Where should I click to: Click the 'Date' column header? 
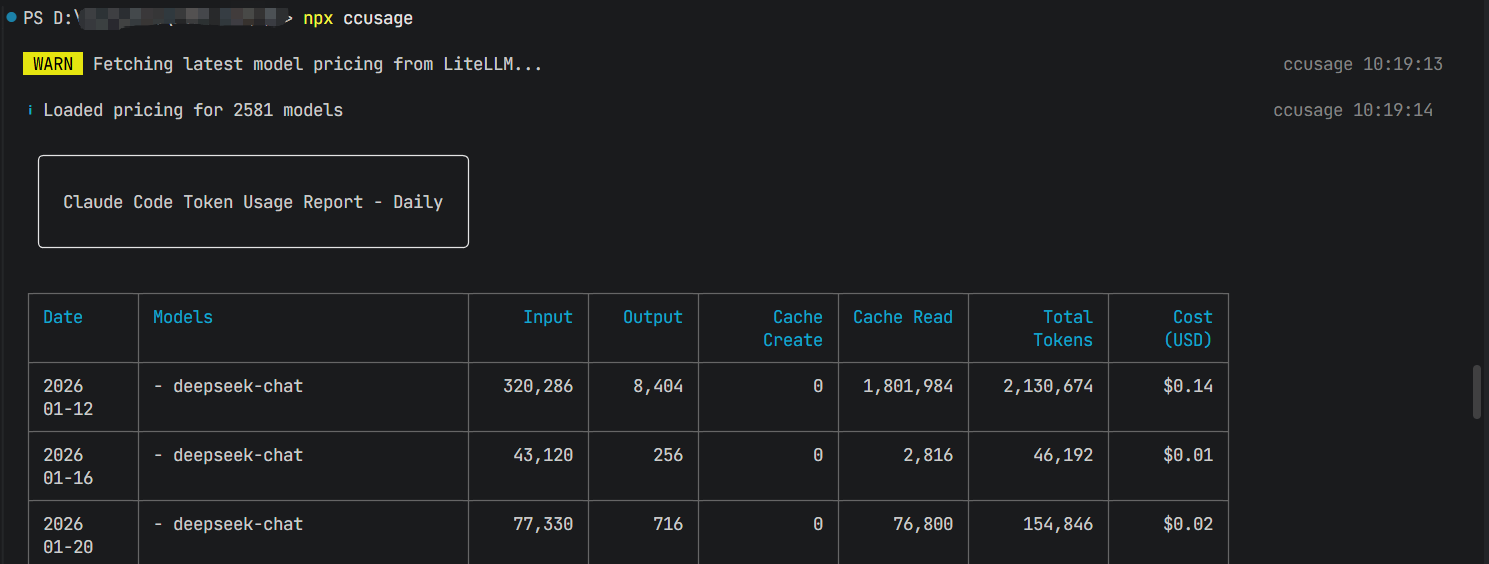(63, 317)
